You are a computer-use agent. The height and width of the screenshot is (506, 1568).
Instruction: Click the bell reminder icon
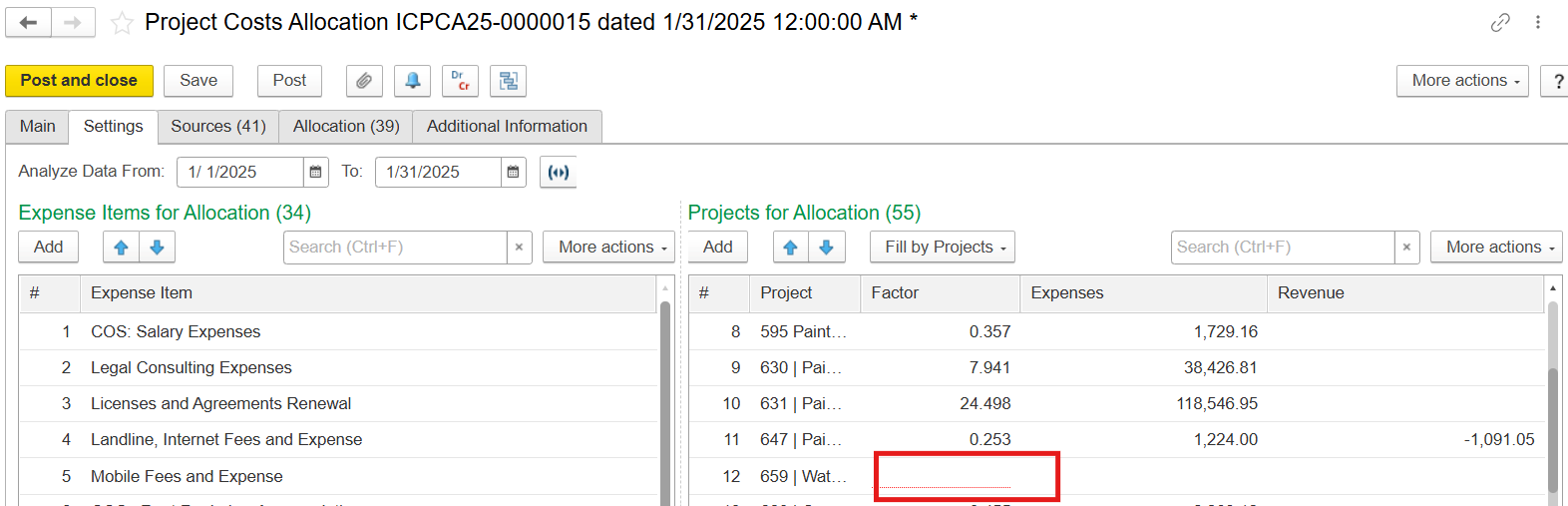(412, 81)
